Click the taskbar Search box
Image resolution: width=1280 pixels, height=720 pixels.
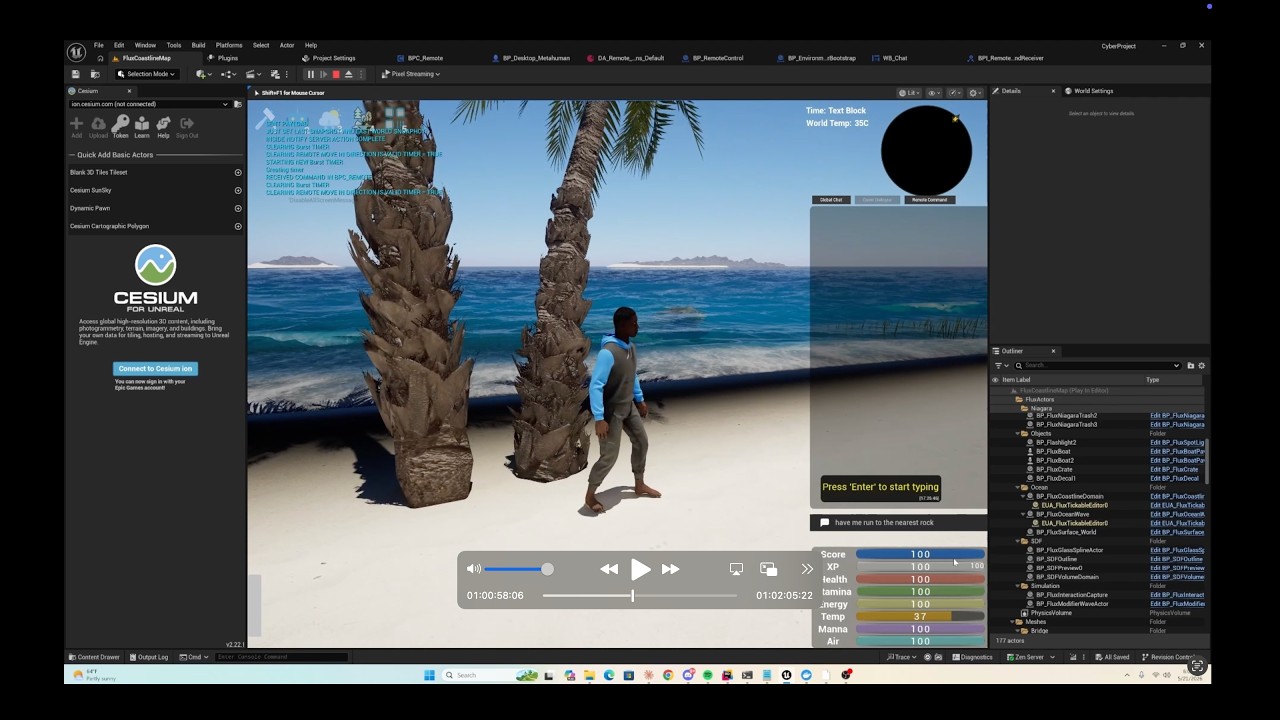point(490,675)
